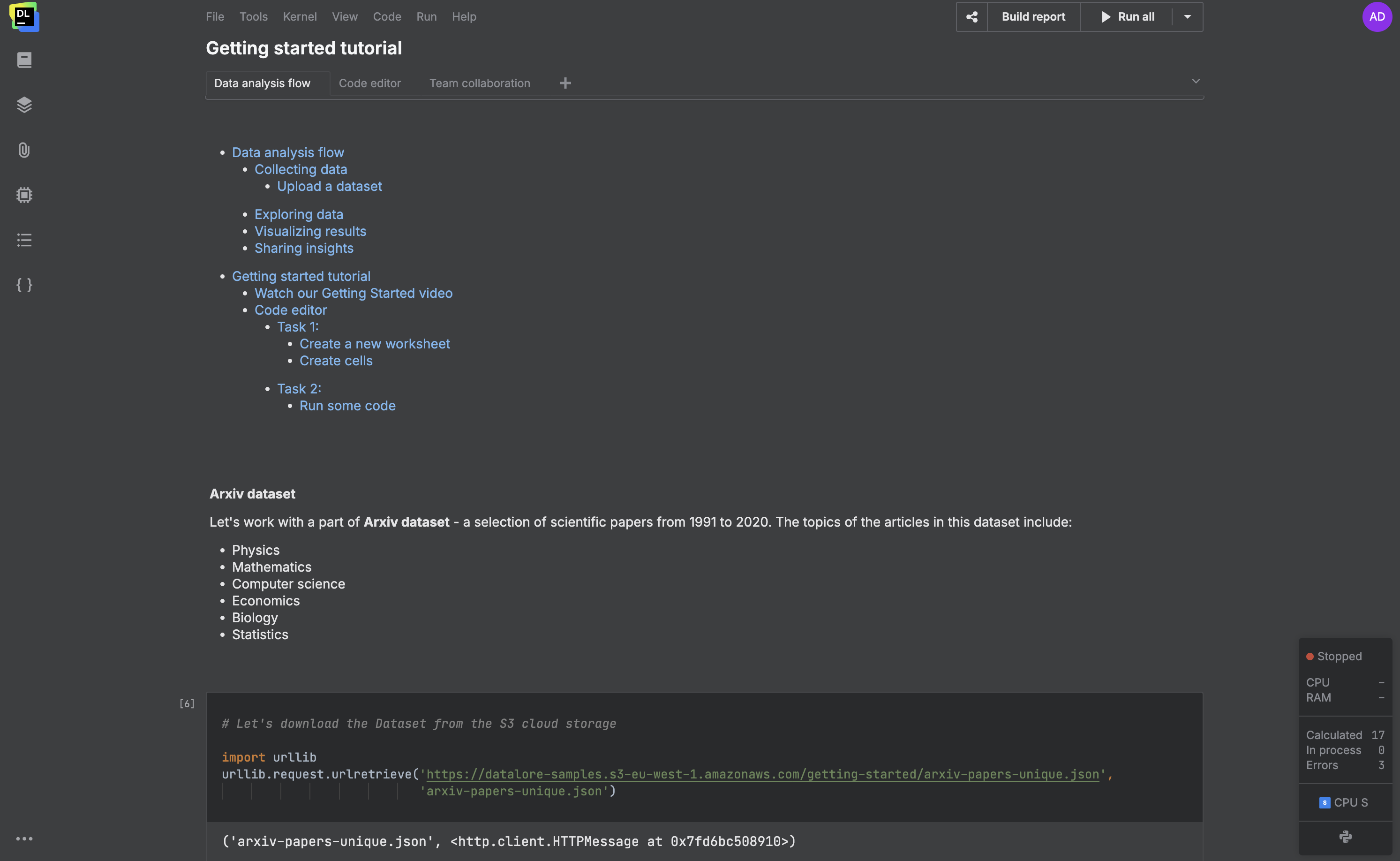The height and width of the screenshot is (861, 1400).
Task: Open the Kernel menu
Action: (300, 16)
